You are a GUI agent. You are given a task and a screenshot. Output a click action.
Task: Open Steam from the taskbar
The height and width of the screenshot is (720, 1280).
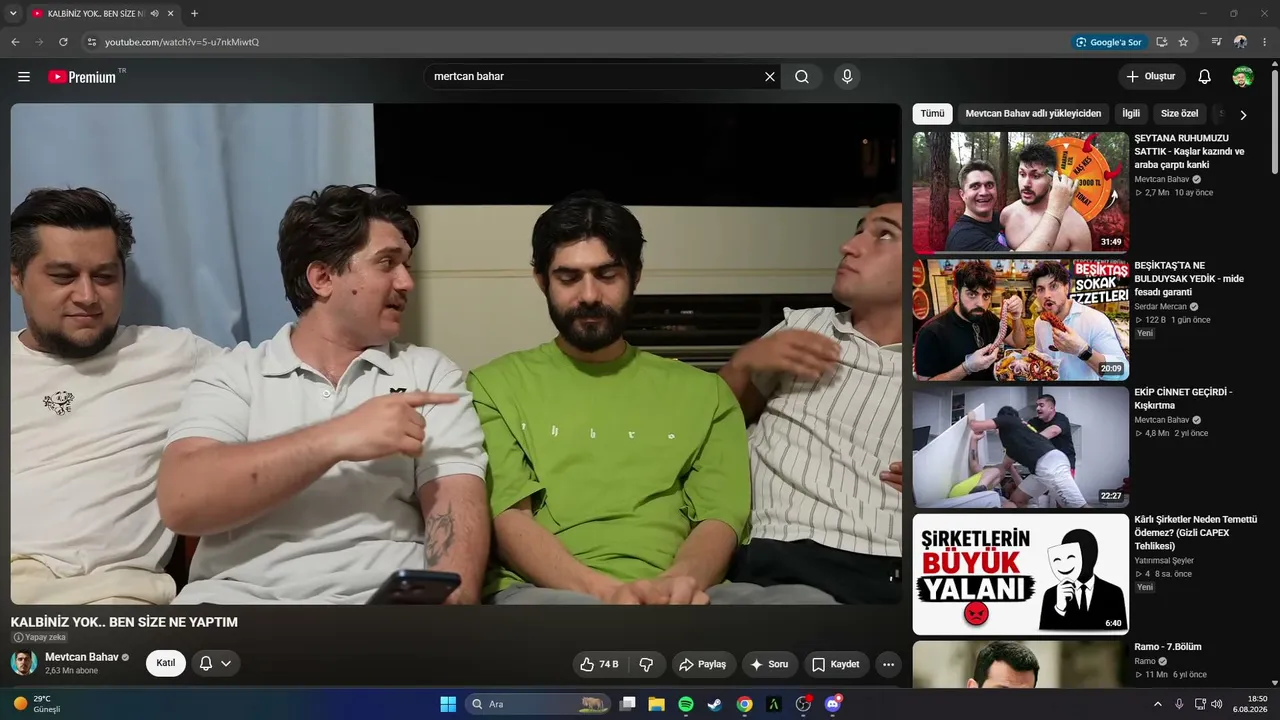coord(715,704)
